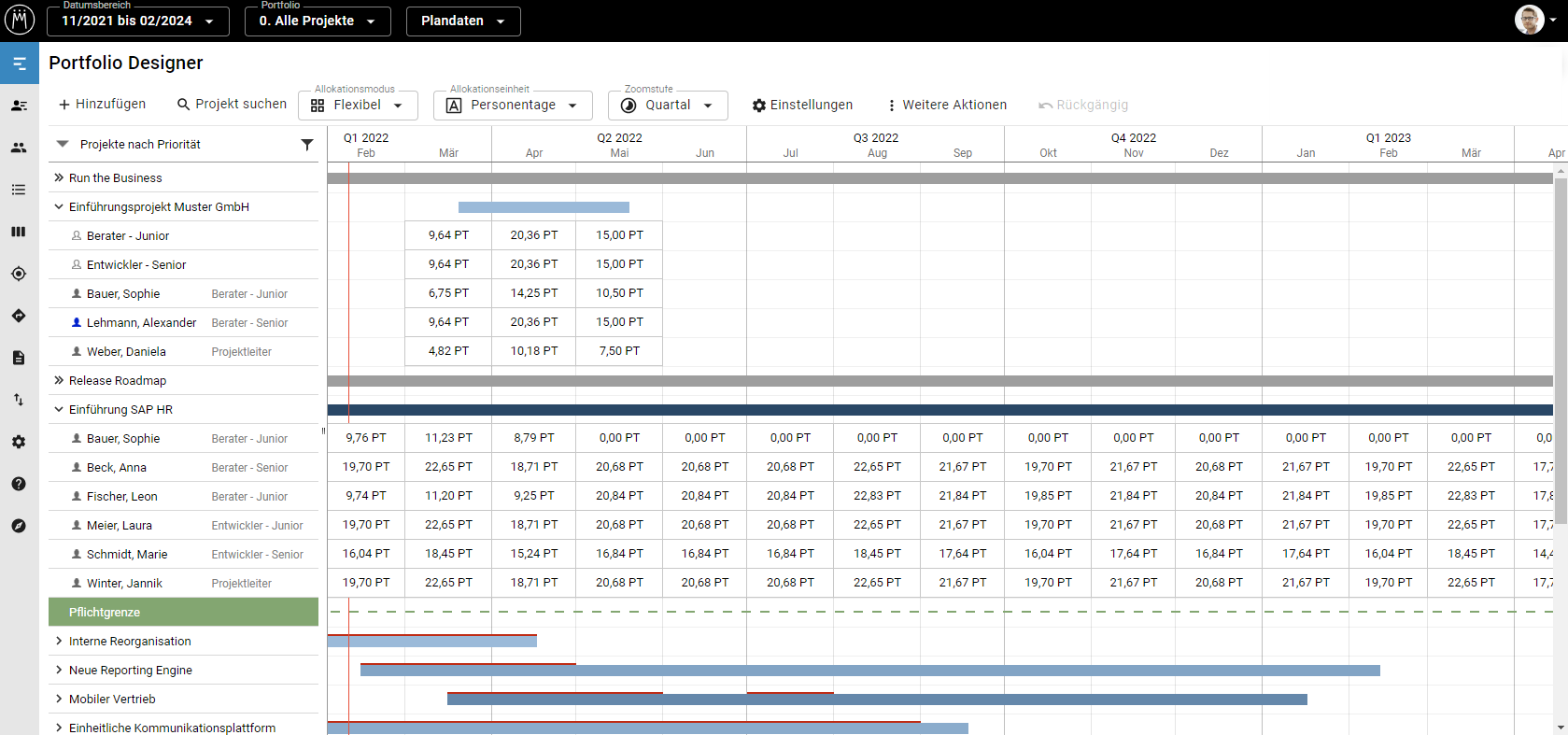The height and width of the screenshot is (735, 1568).
Task: Click the people group sidebar icon
Action: tap(19, 148)
